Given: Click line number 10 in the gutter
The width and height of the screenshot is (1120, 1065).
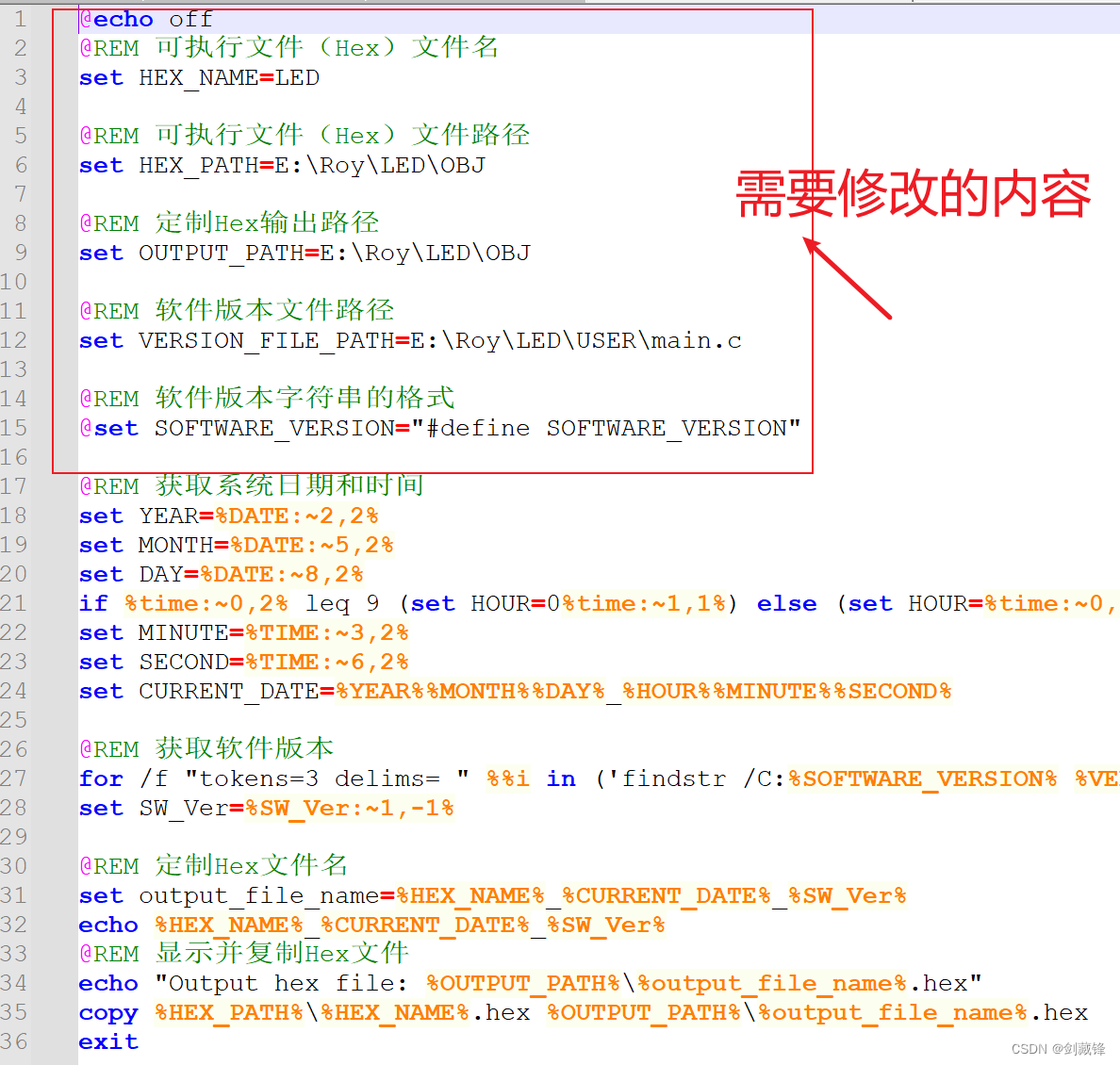Looking at the screenshot, I should click(14, 282).
